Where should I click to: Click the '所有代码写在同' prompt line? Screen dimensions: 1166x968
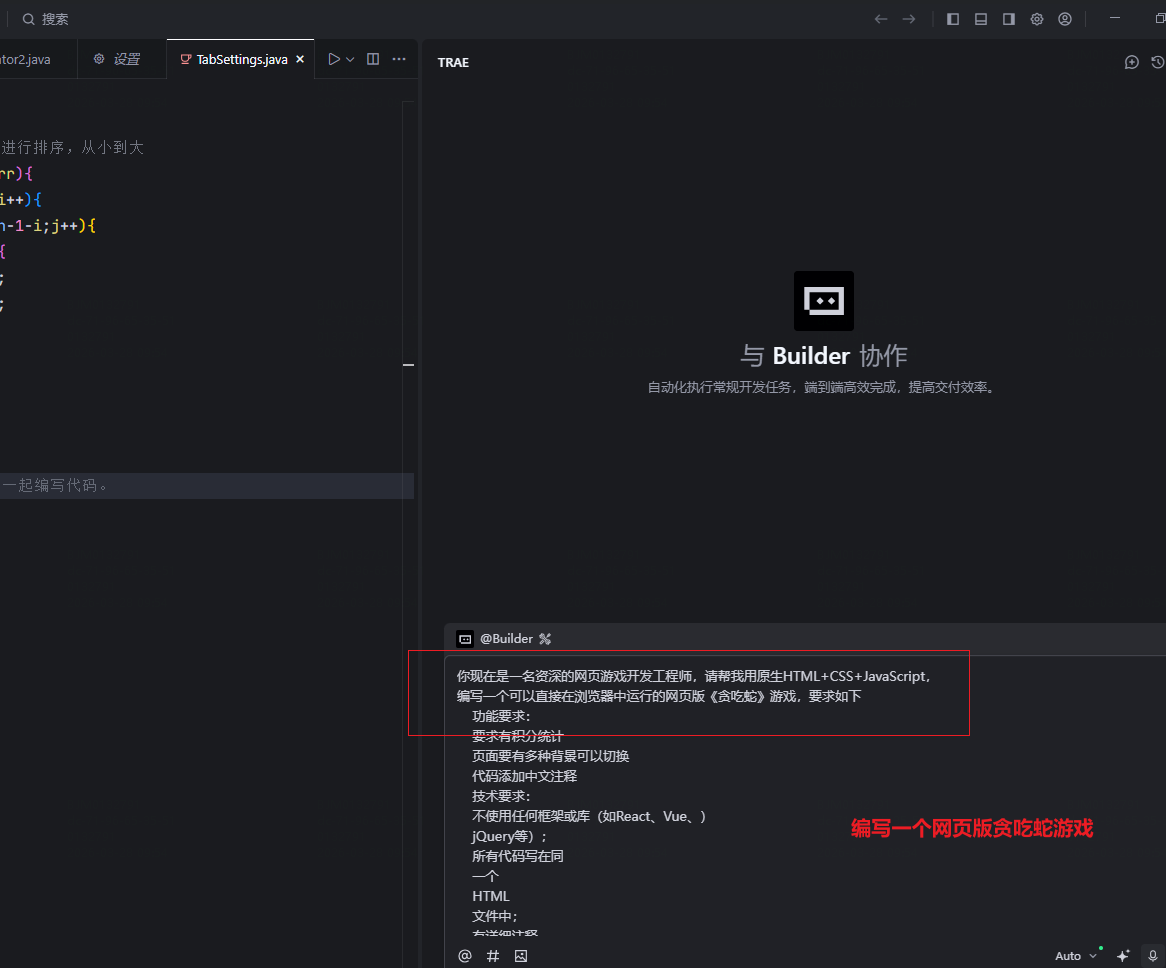click(x=518, y=856)
